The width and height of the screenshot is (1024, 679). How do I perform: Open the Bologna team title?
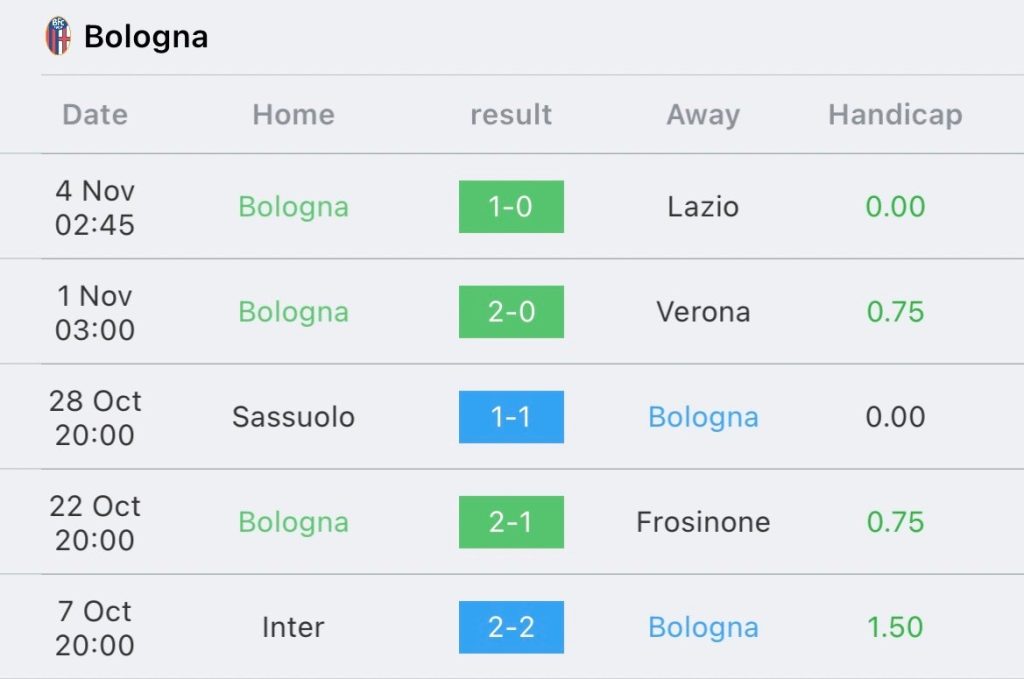tap(146, 37)
